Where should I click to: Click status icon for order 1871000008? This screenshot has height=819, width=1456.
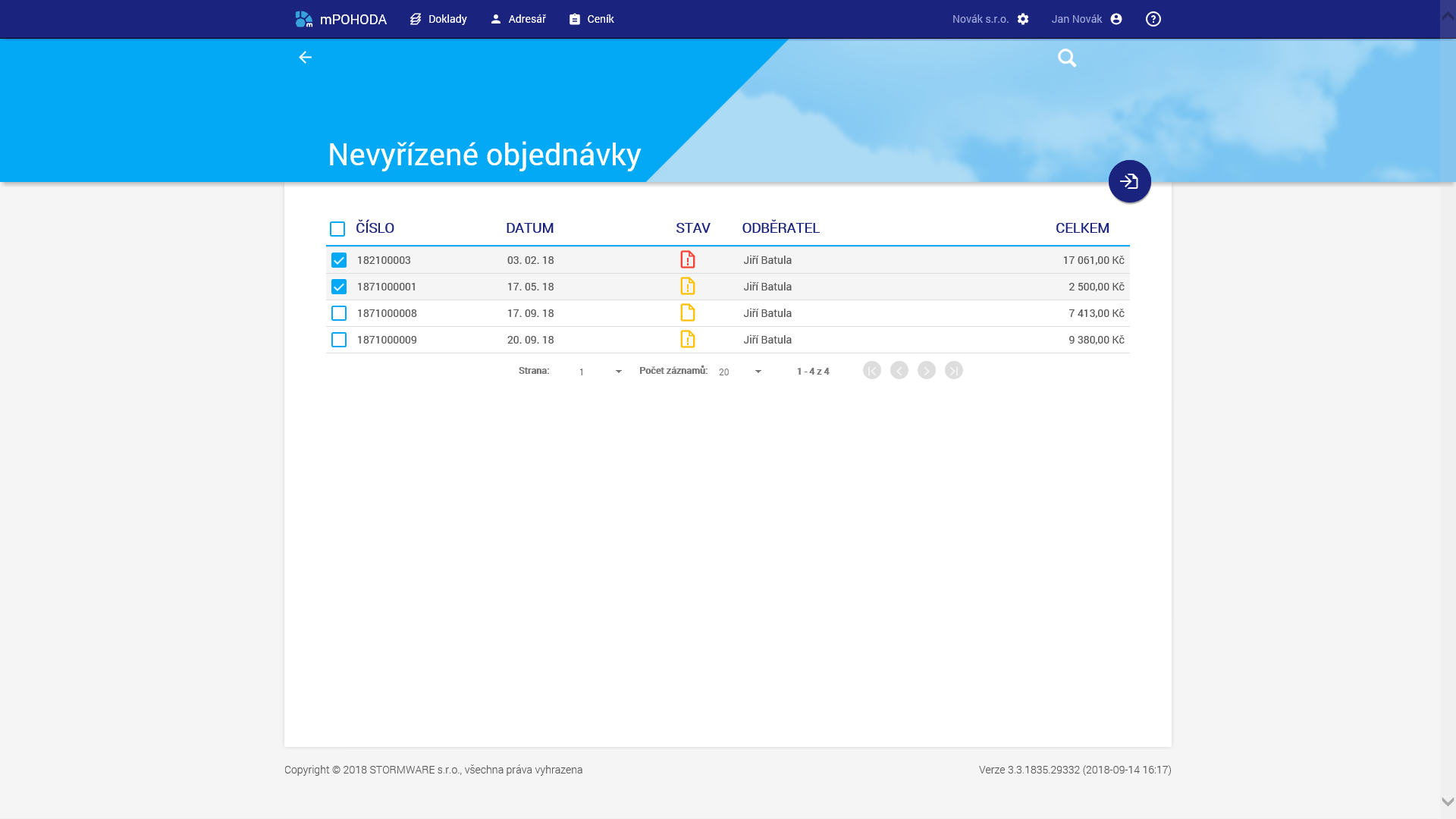[x=688, y=312]
